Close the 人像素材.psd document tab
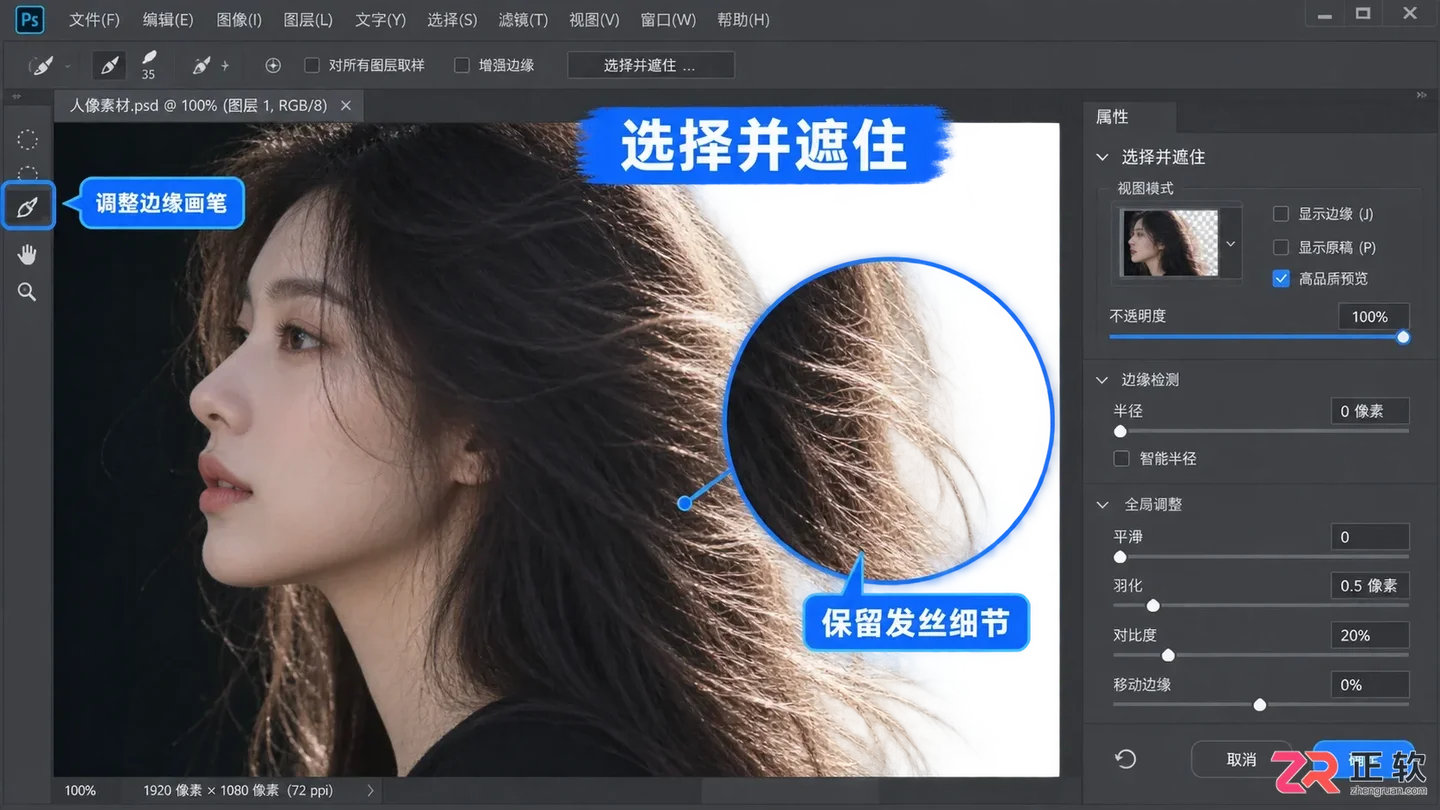Screen dimensions: 1440x810 346,105
